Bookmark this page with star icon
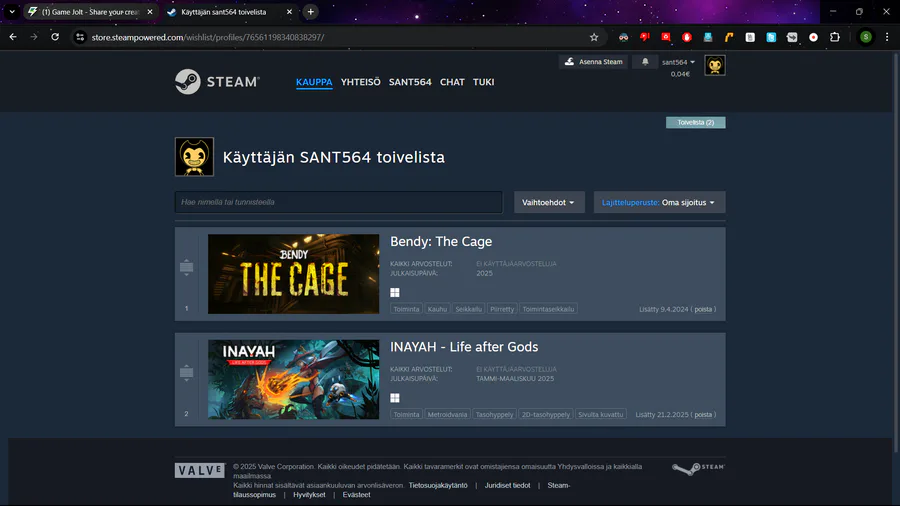900x506 pixels. pos(594,37)
